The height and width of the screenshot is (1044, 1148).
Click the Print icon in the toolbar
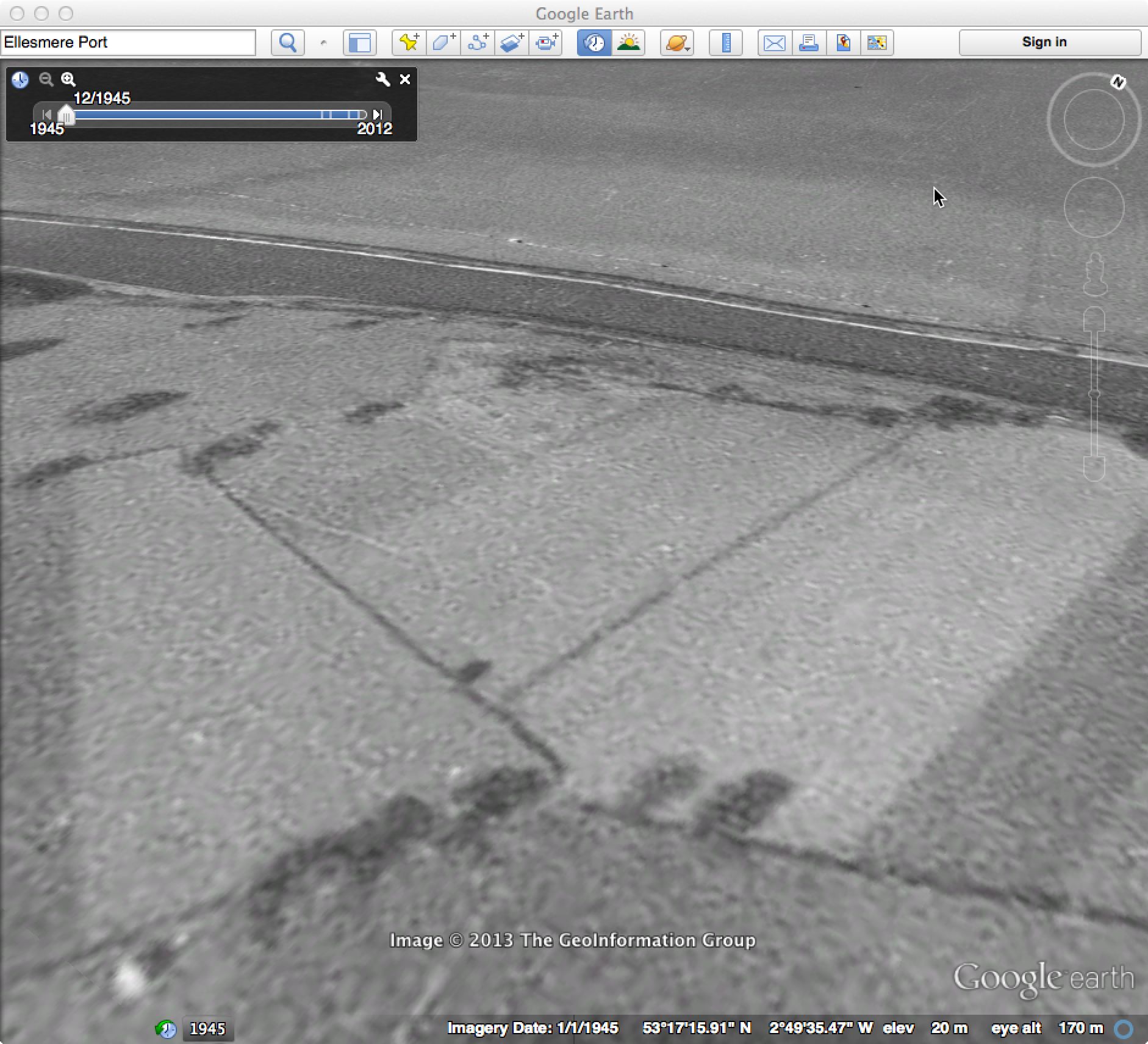808,43
